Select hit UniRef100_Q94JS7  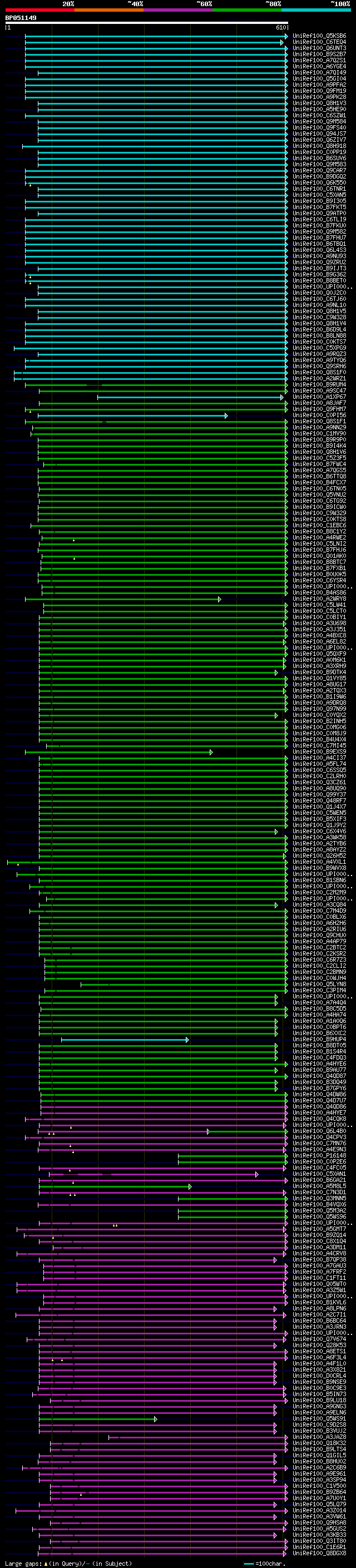[x=319, y=134]
